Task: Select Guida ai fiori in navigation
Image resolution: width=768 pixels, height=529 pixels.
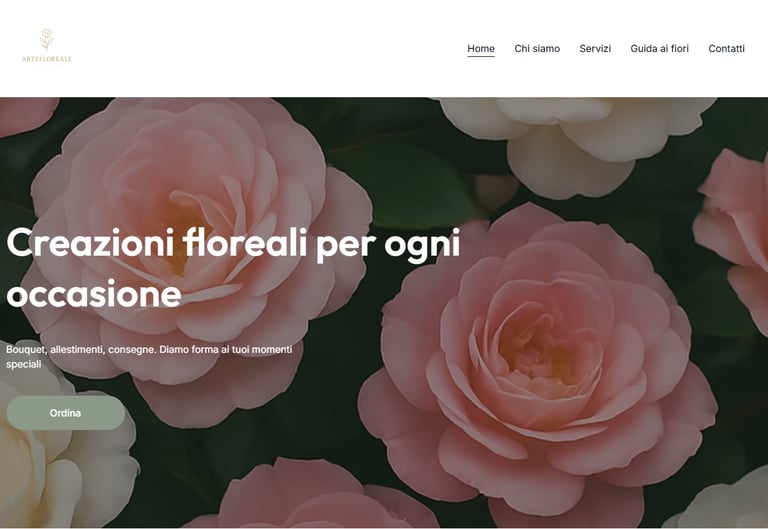Action: 659,48
